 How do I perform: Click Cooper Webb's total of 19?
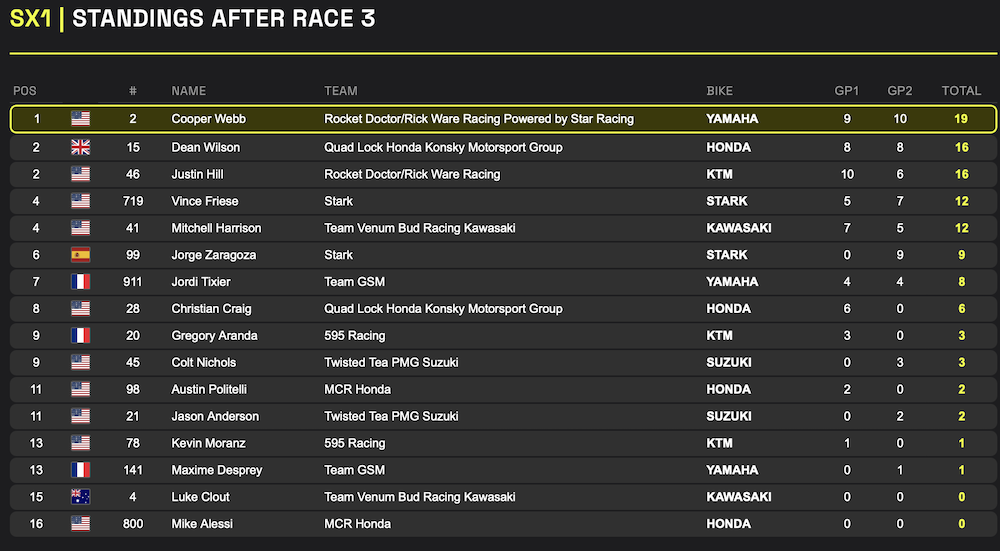coord(961,119)
